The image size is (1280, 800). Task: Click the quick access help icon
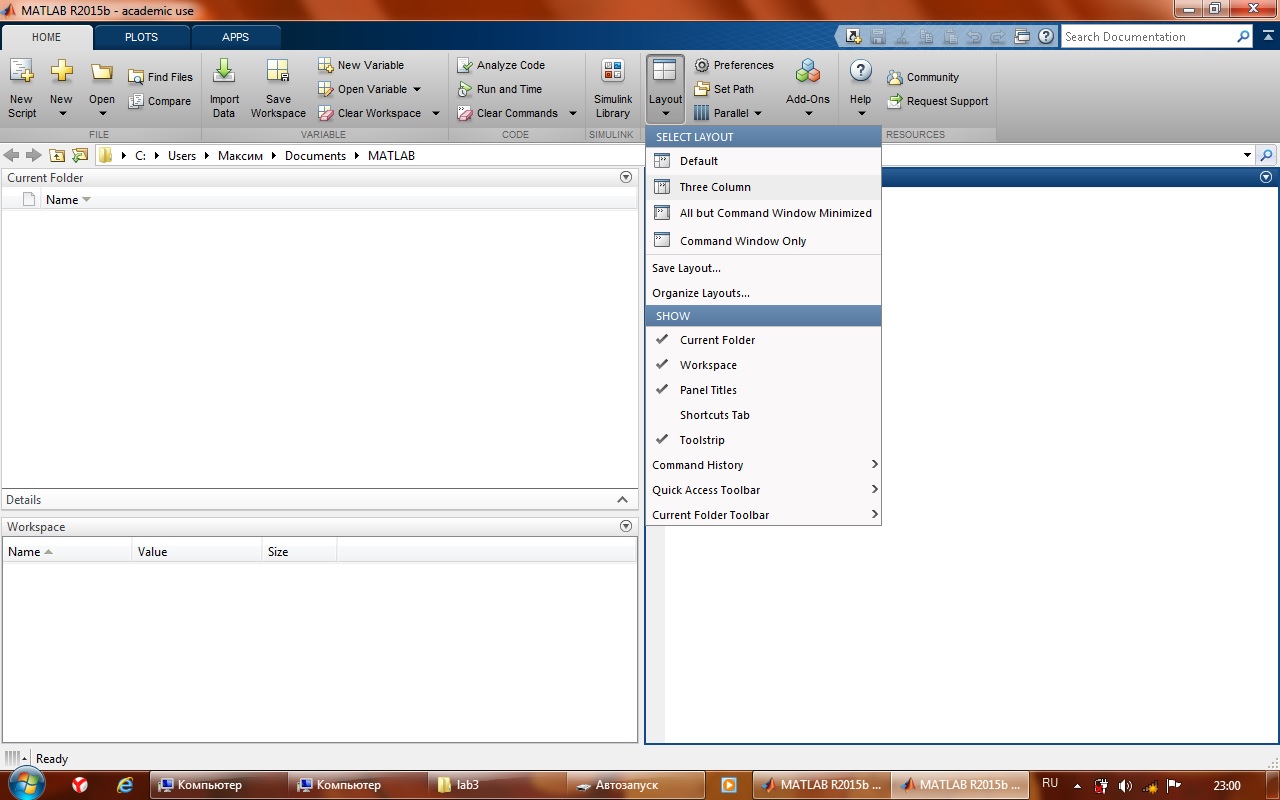[1046, 37]
